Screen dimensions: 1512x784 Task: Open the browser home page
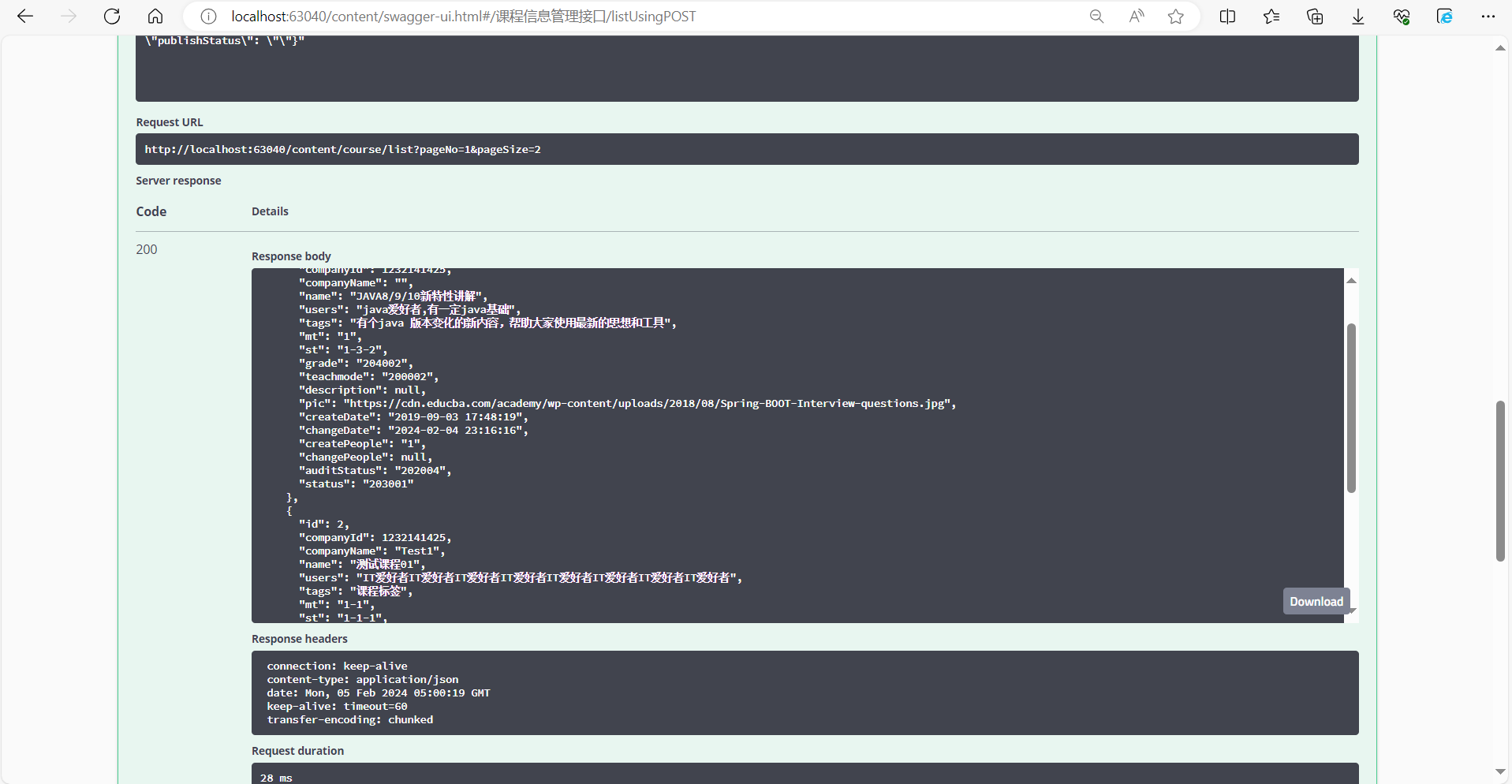pyautogui.click(x=155, y=17)
